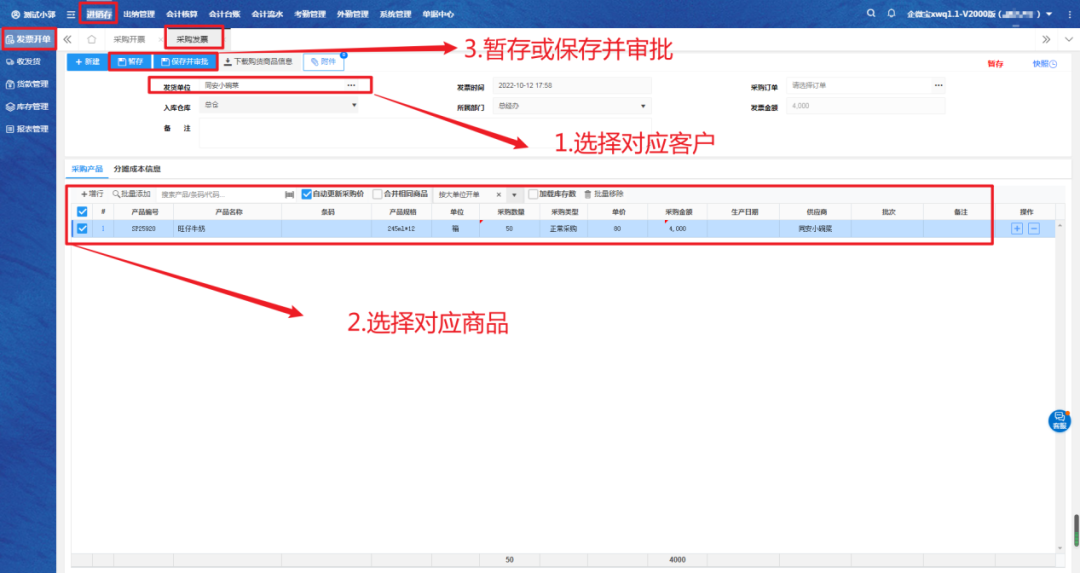Collapse sidebar with double-chevron left icon
This screenshot has height=573, width=1080.
point(67,39)
